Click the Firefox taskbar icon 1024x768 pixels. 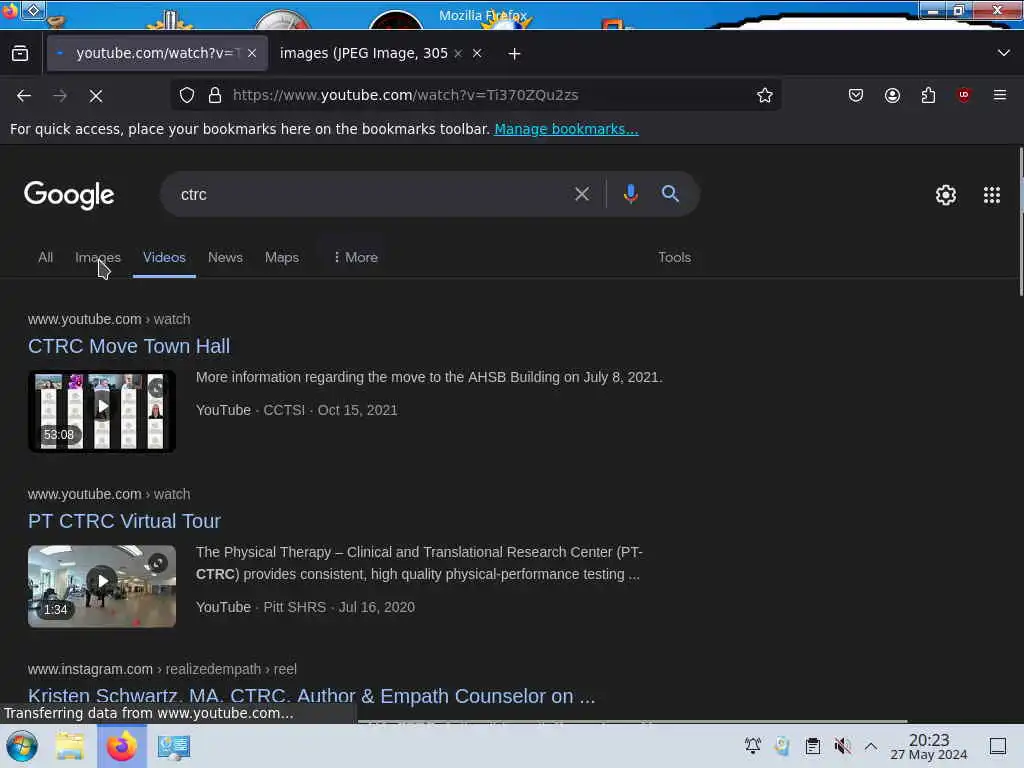point(122,746)
